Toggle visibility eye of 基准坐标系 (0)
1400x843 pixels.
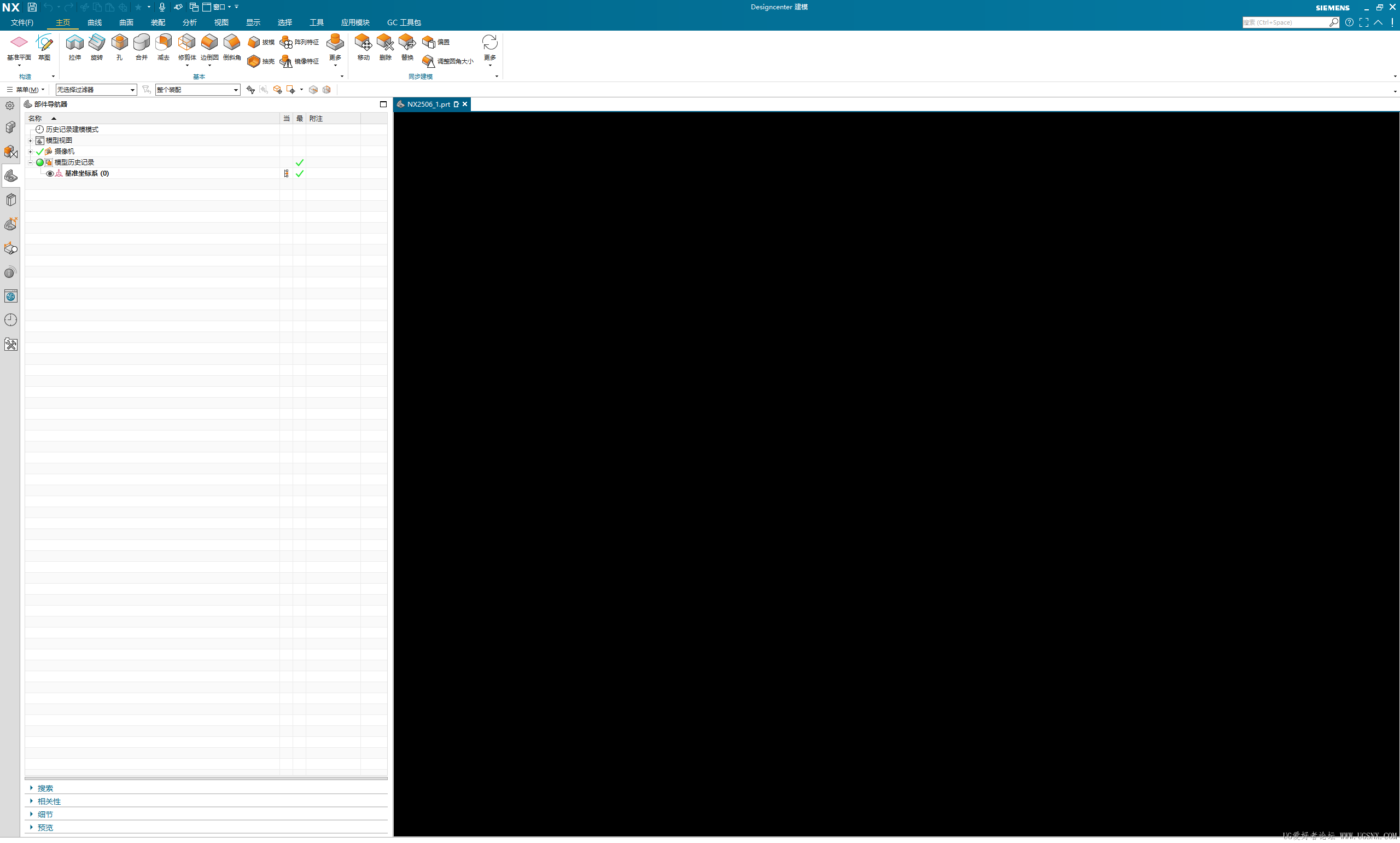(x=50, y=174)
